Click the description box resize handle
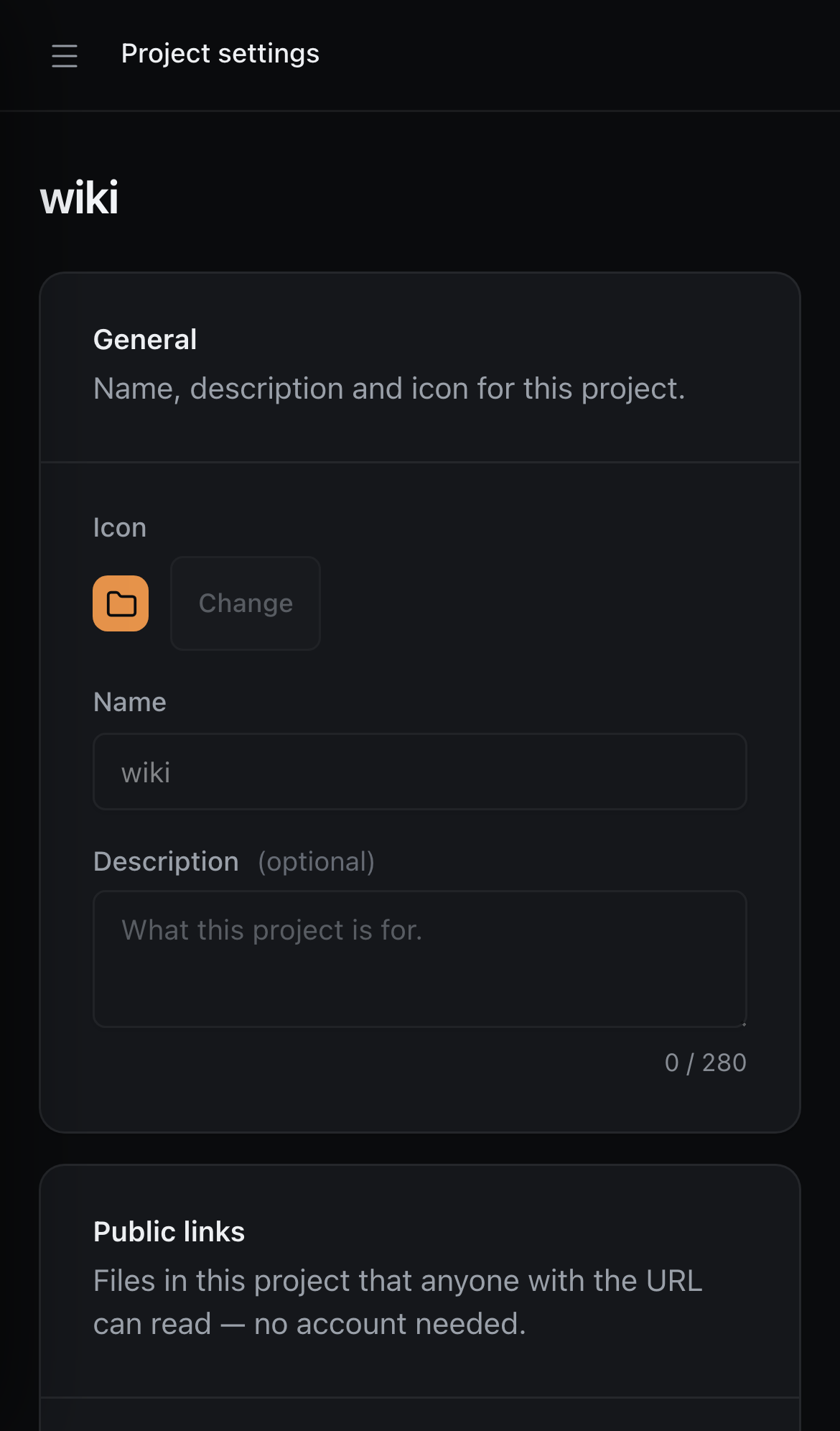Viewport: 840px width, 1431px height. (x=742, y=1023)
